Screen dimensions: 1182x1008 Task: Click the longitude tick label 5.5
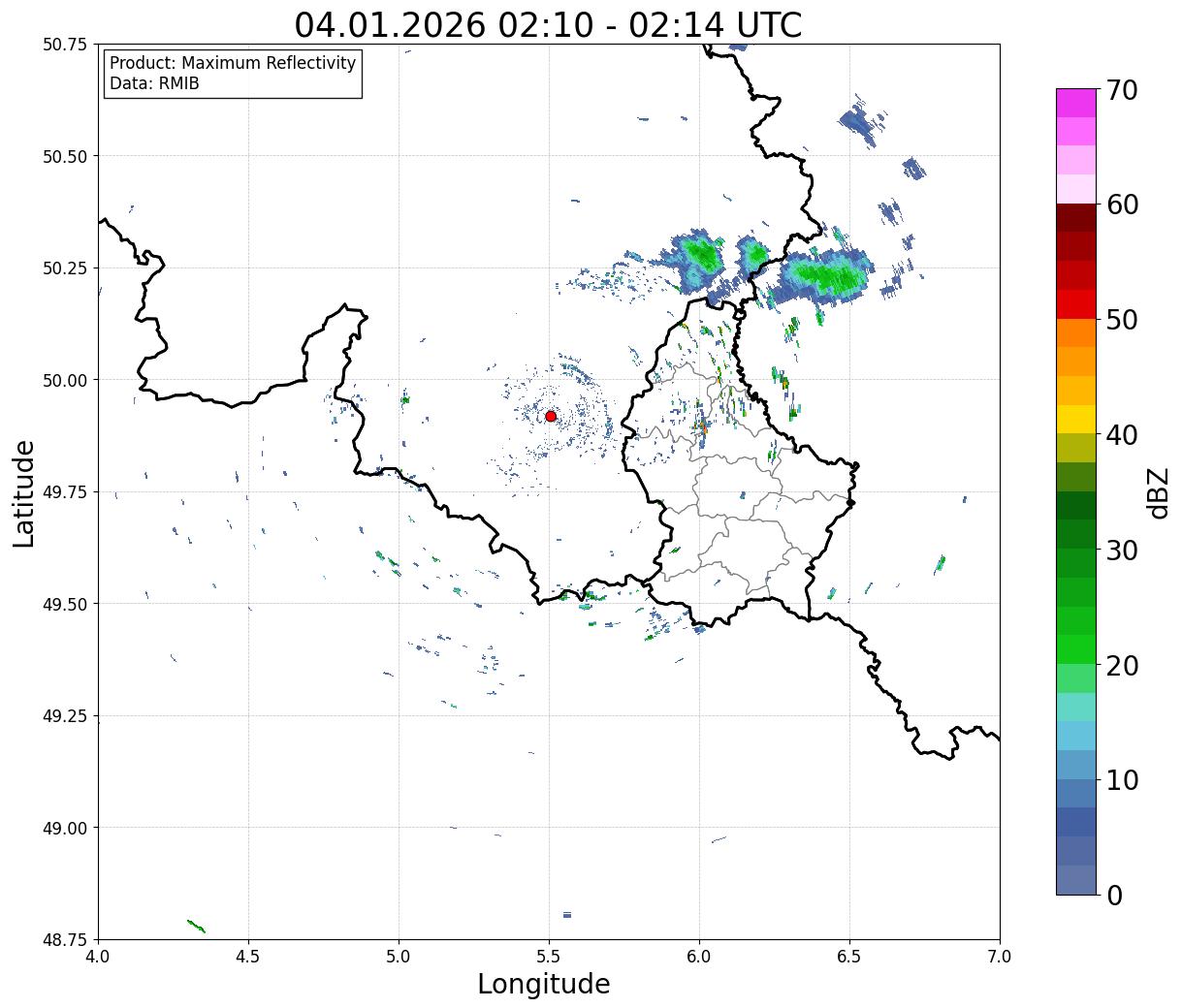[549, 957]
